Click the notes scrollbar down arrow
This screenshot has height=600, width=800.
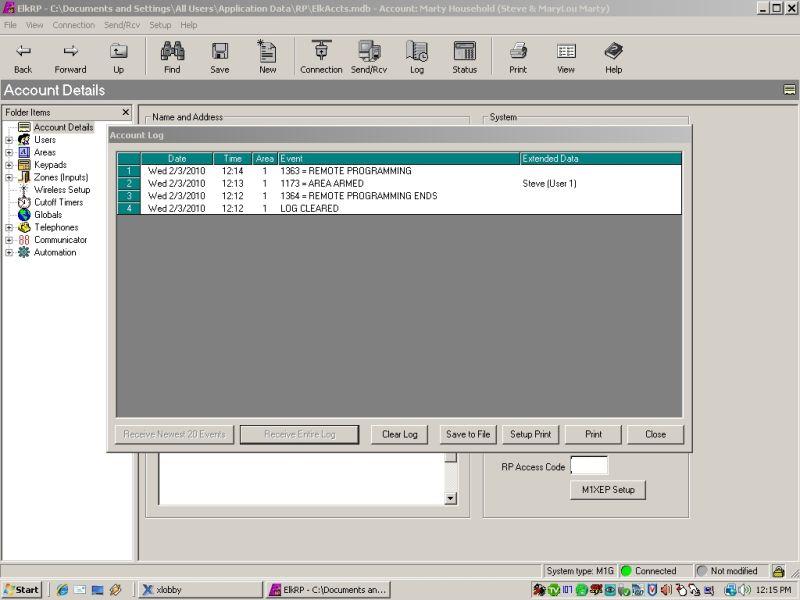tap(451, 498)
